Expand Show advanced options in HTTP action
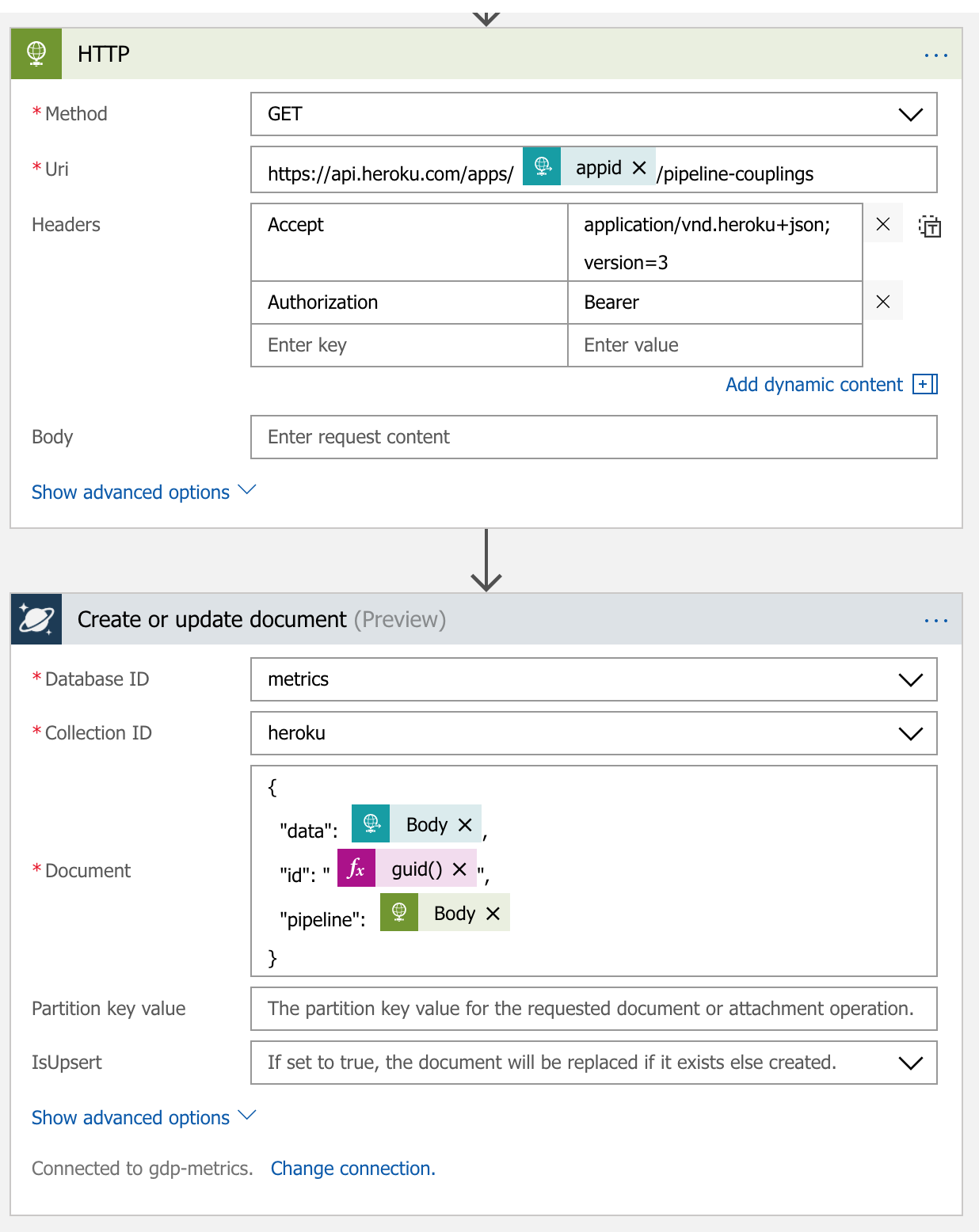 (144, 492)
